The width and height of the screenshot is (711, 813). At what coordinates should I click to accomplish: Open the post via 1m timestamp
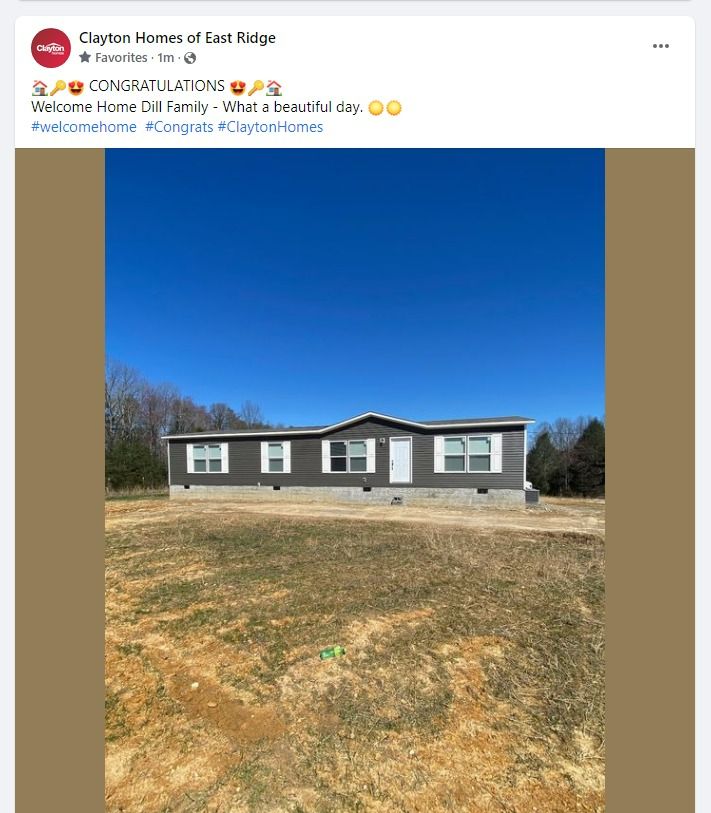(x=165, y=58)
